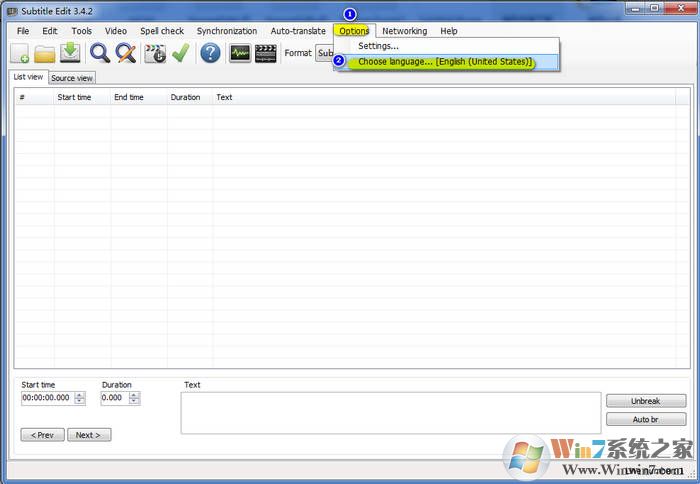Screen dimensions: 700x484
Task: Open the Auto-translate menu
Action: (298, 31)
